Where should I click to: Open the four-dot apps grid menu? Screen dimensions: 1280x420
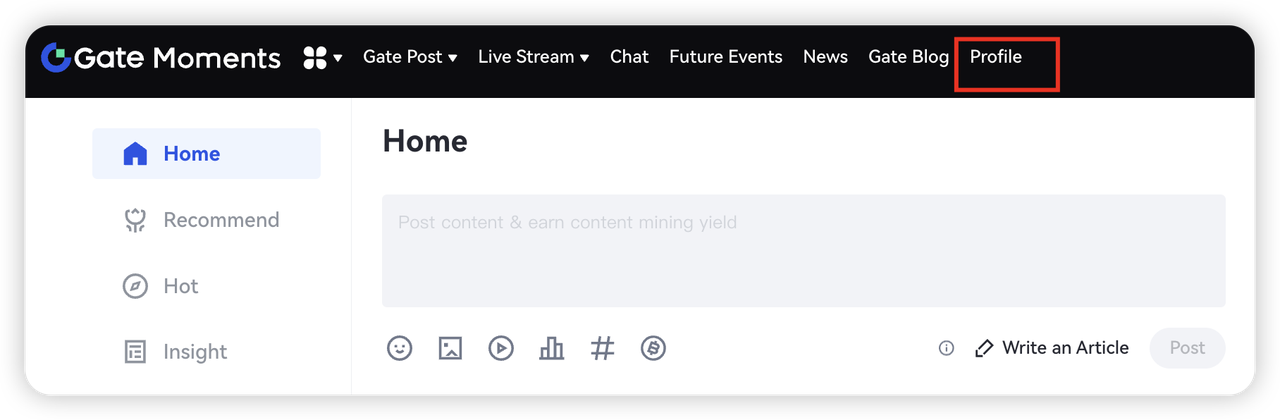tap(322, 58)
